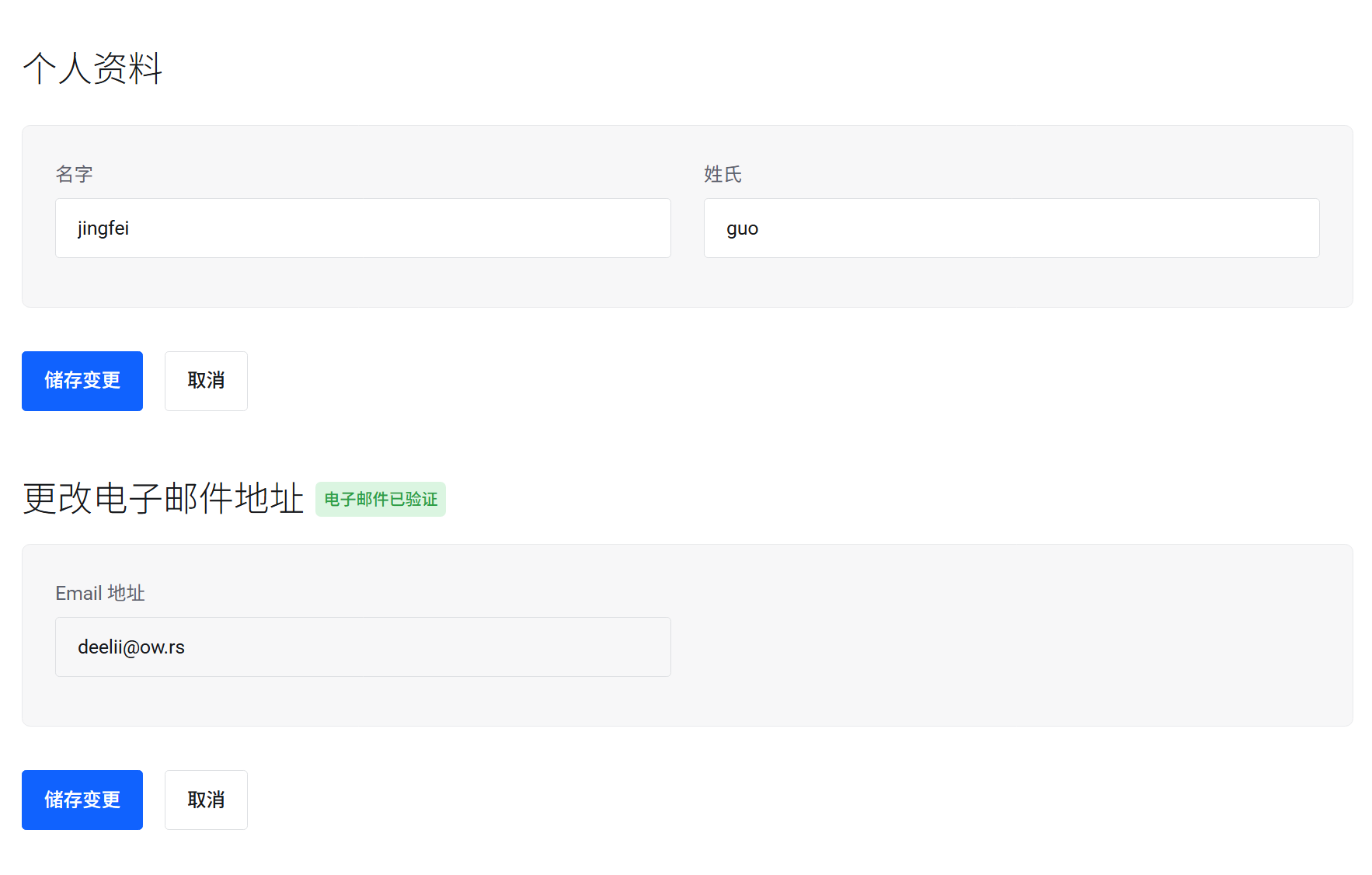Save changes to the 个人资料 section
This screenshot has height=875, width=1372.
pyautogui.click(x=82, y=381)
